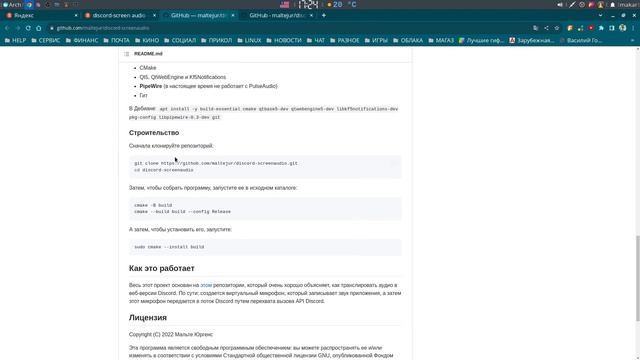Image resolution: width=640 pixels, height=360 pixels.
Task: Open the clock widget in the panel
Action: point(308,4)
